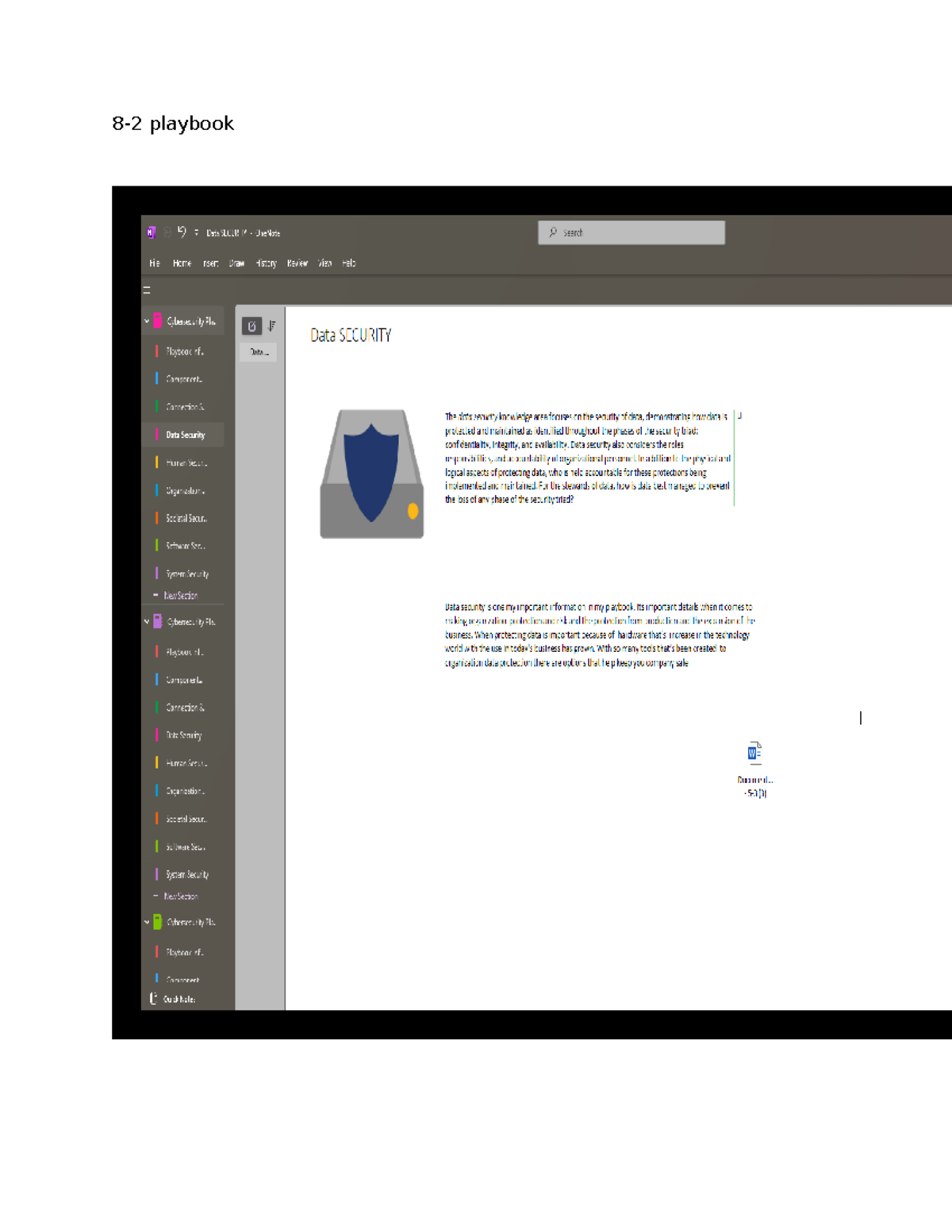Image resolution: width=952 pixels, height=1232 pixels.
Task: Switch to the Review tab
Action: point(297,263)
